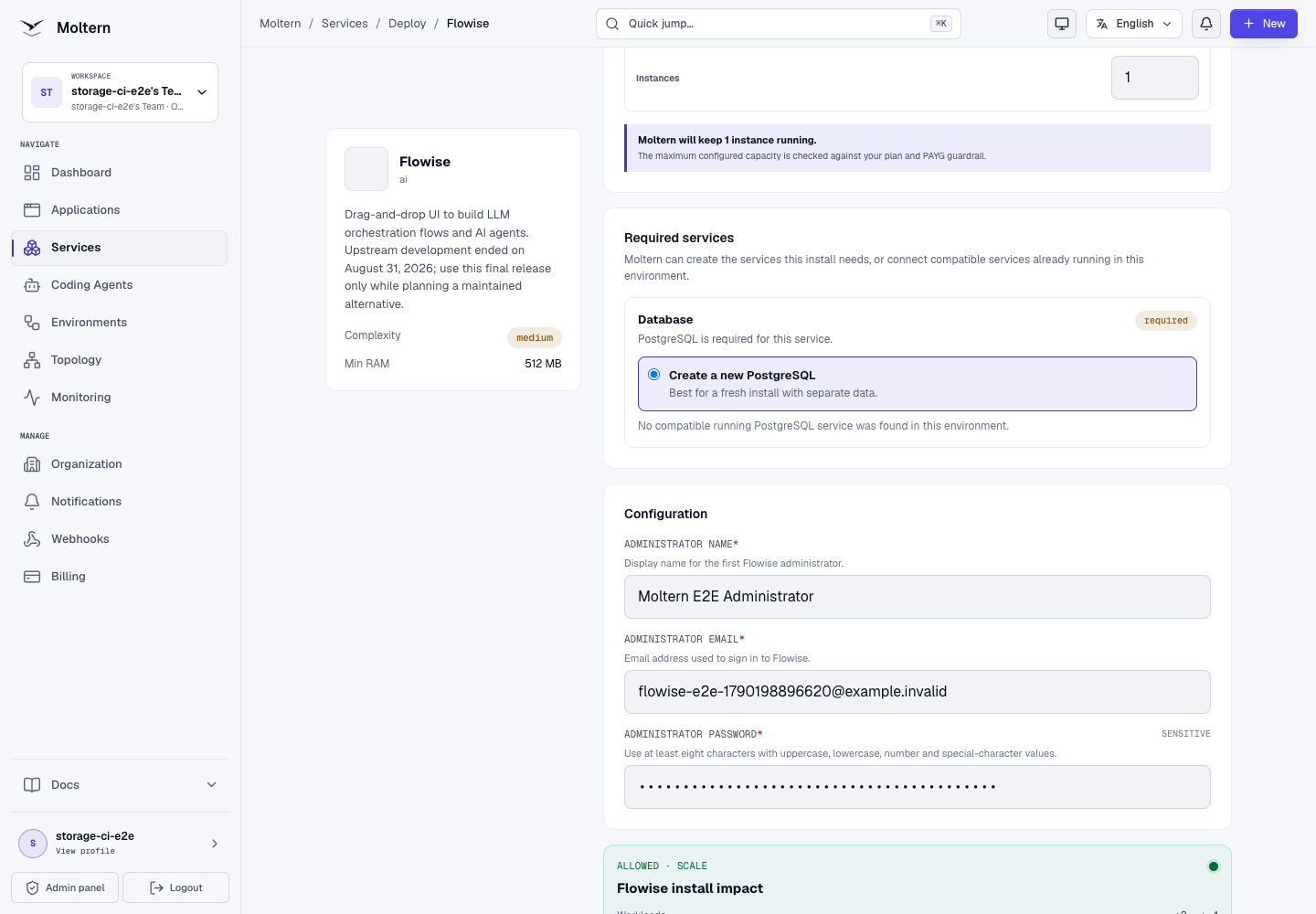Click the Coding Agents robot icon
Image resolution: width=1316 pixels, height=914 pixels.
32,285
